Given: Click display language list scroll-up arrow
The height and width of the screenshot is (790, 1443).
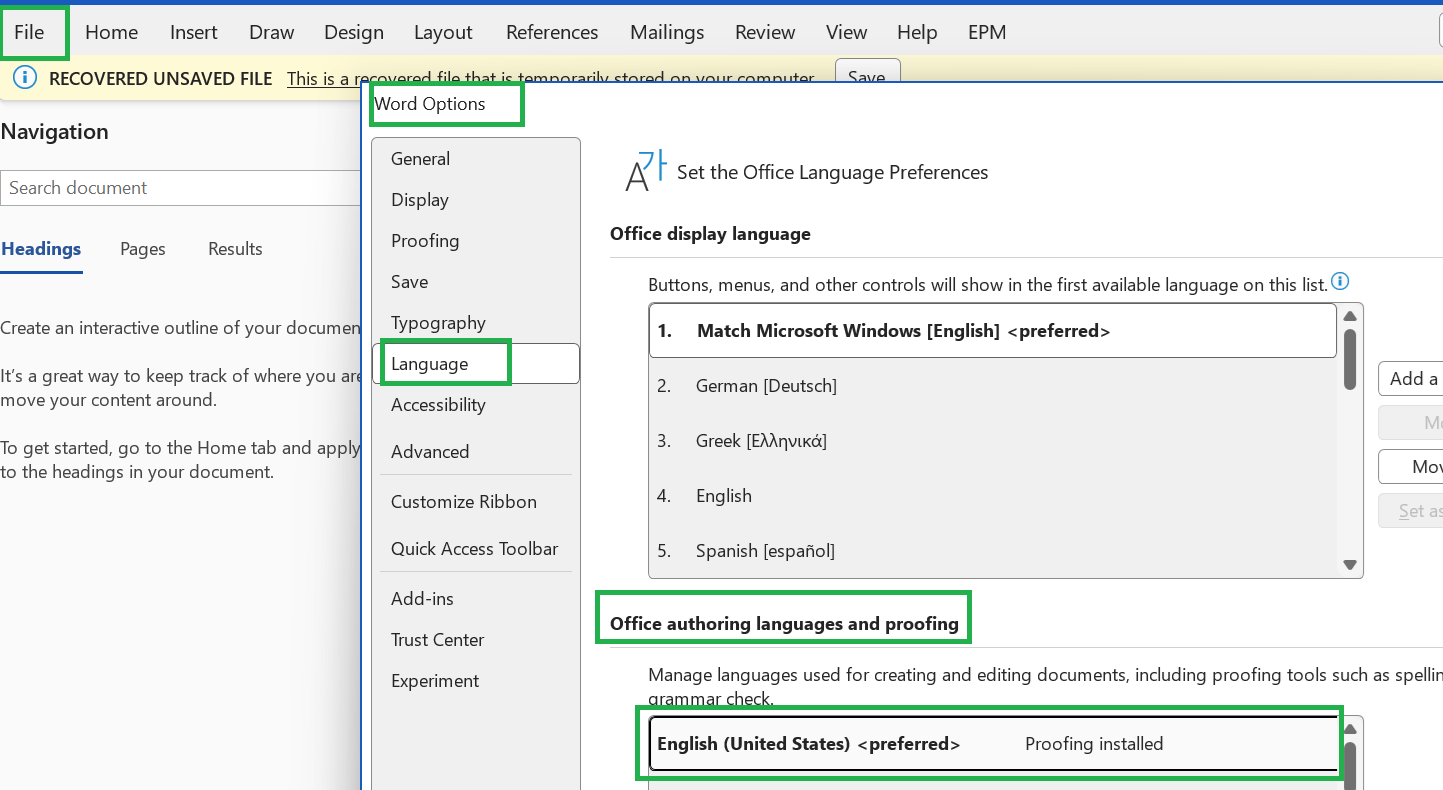Looking at the screenshot, I should (x=1350, y=315).
